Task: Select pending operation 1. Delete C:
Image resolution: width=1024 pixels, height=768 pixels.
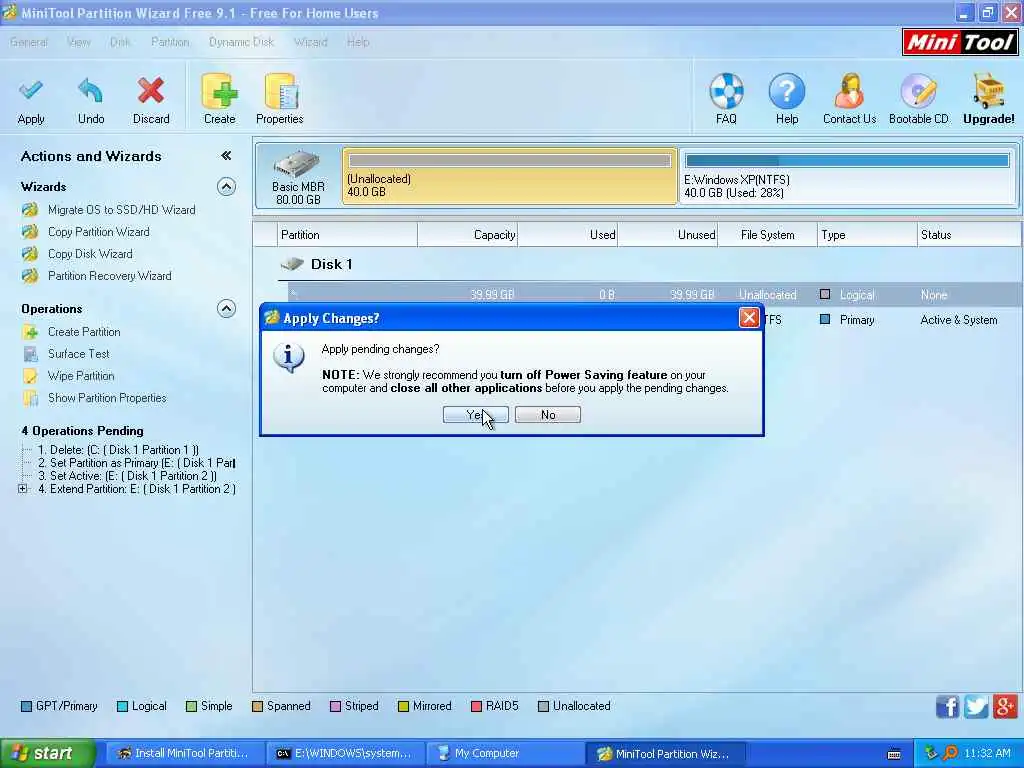Action: coord(118,450)
